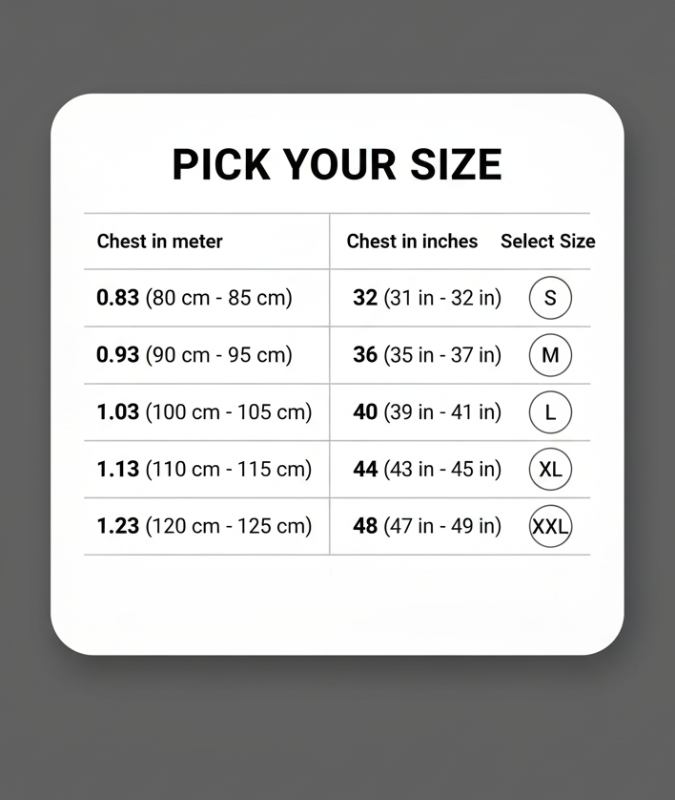This screenshot has width=675, height=800.
Task: Click the "PICK YOUR SIZE" heading
Action: (x=337, y=164)
